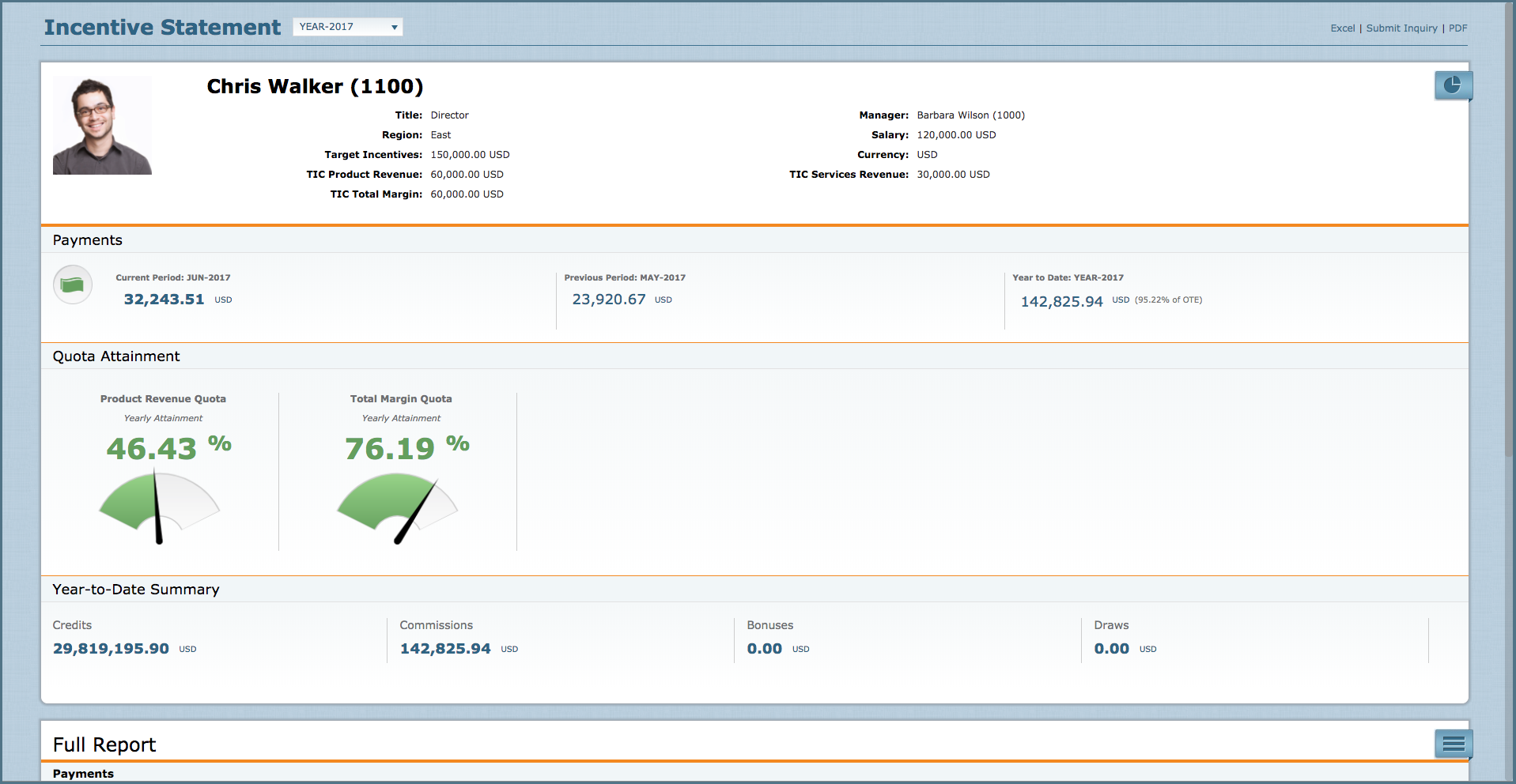Select the current period amount 32,243.51
The width and height of the screenshot is (1516, 784).
(164, 300)
